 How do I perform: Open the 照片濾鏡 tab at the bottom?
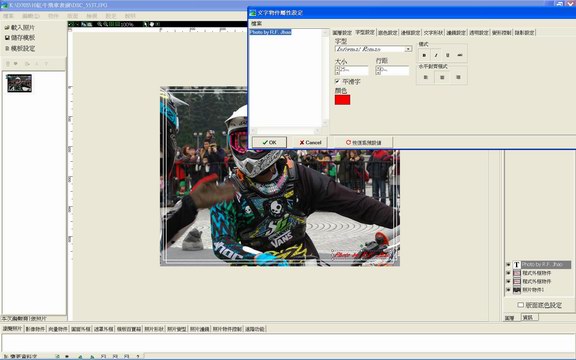(x=199, y=329)
